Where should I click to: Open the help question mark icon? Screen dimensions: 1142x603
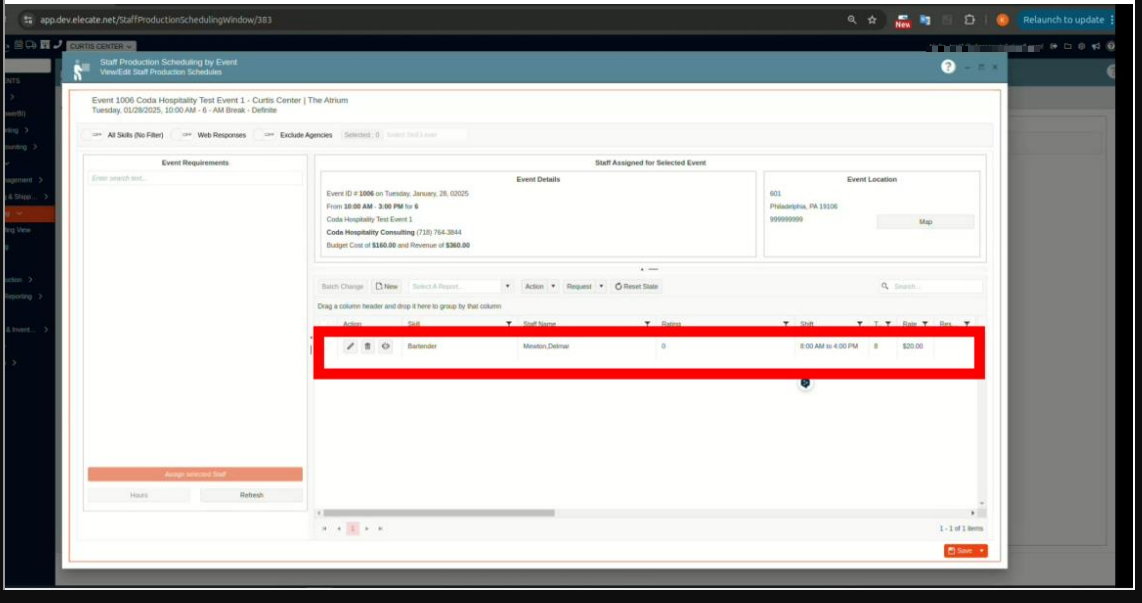[948, 66]
